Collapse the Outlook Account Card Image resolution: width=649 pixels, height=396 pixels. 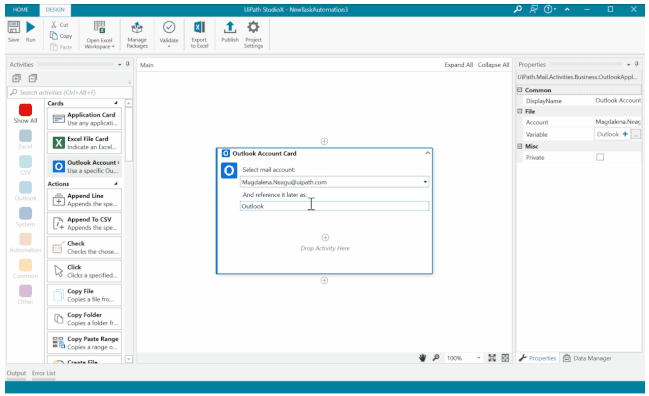428,153
